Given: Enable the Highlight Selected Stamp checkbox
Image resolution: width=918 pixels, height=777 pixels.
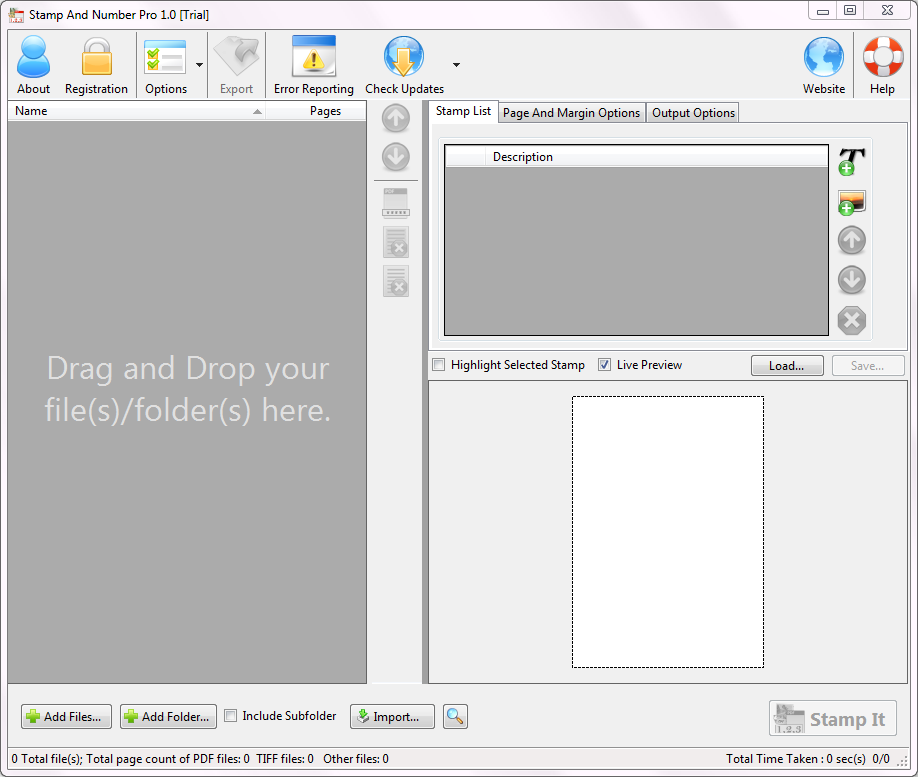Looking at the screenshot, I should (438, 365).
